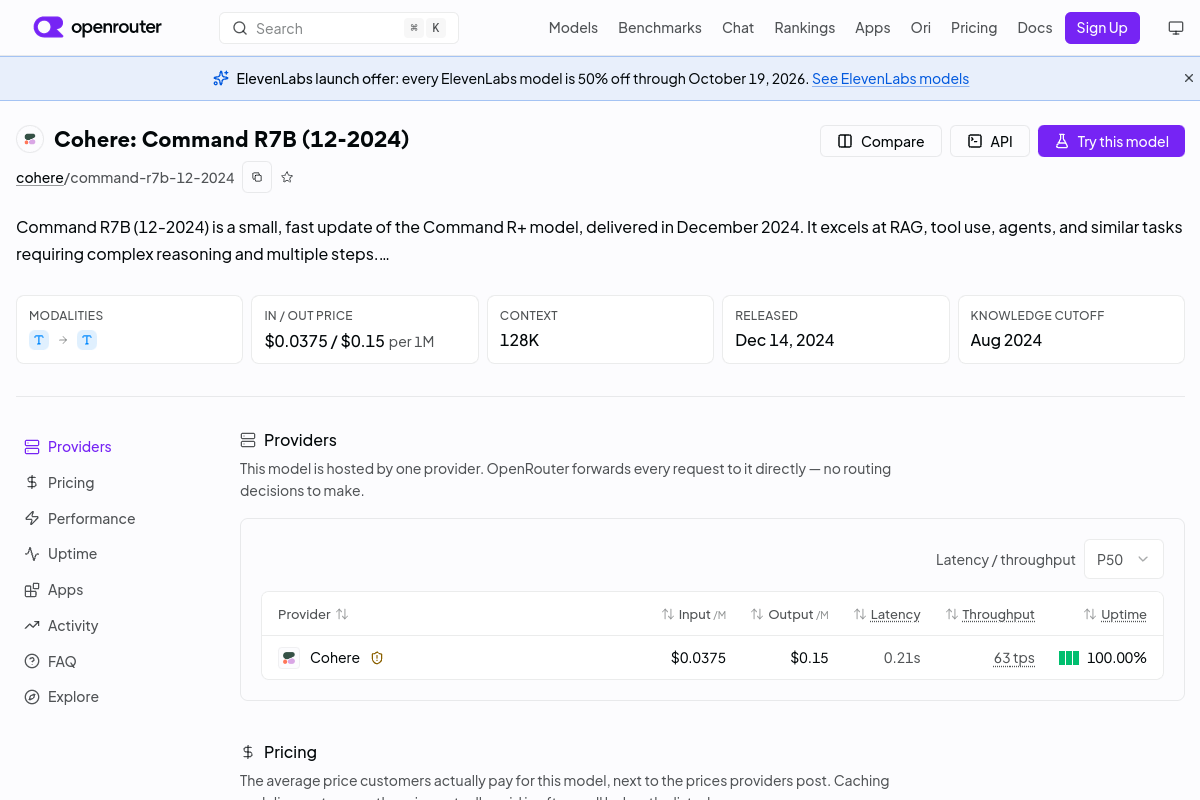Screen dimensions: 1200x800
Task: Open the Ori nav item
Action: tap(921, 28)
